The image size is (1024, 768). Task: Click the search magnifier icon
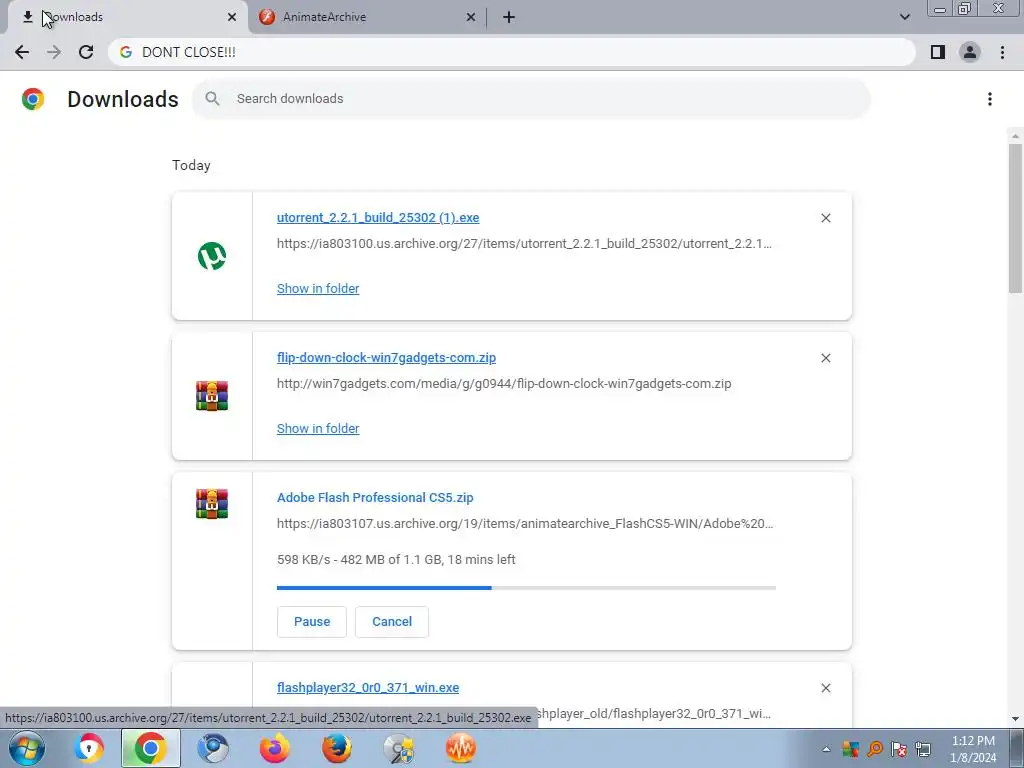(212, 99)
